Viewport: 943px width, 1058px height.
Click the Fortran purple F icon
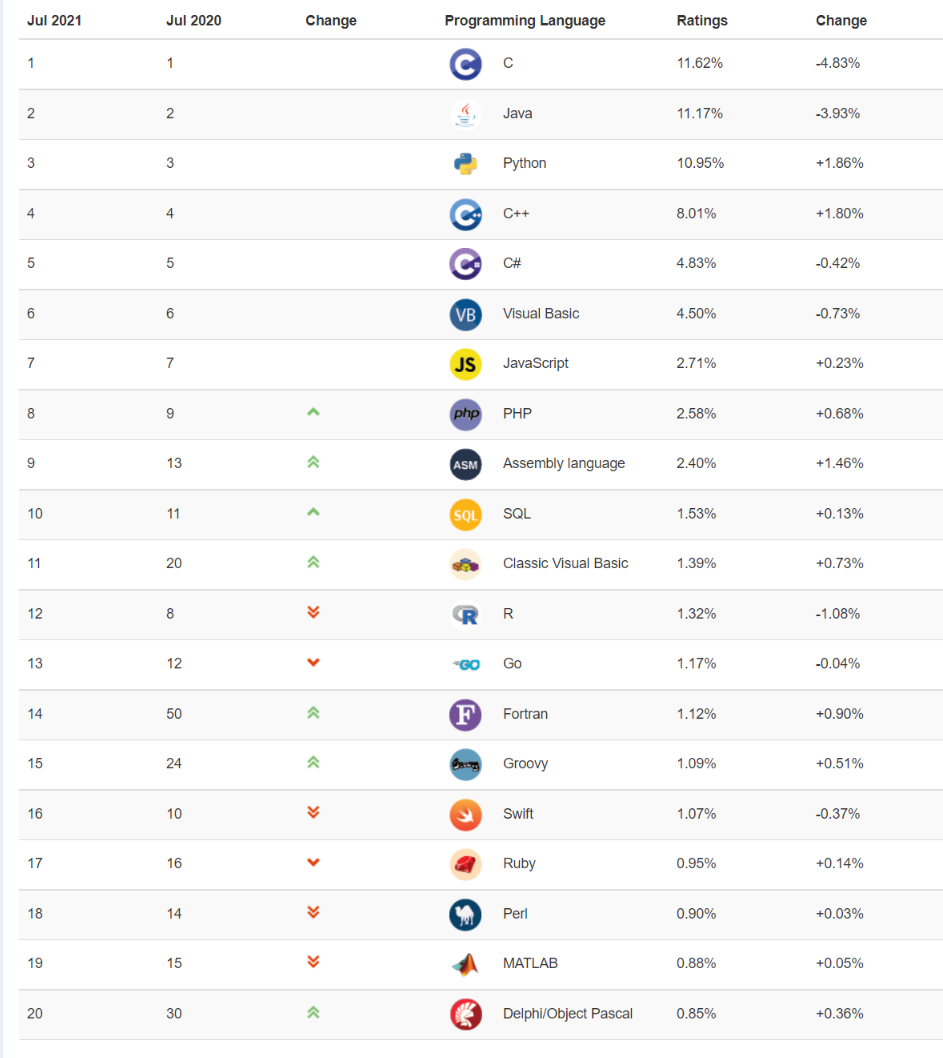tap(465, 714)
